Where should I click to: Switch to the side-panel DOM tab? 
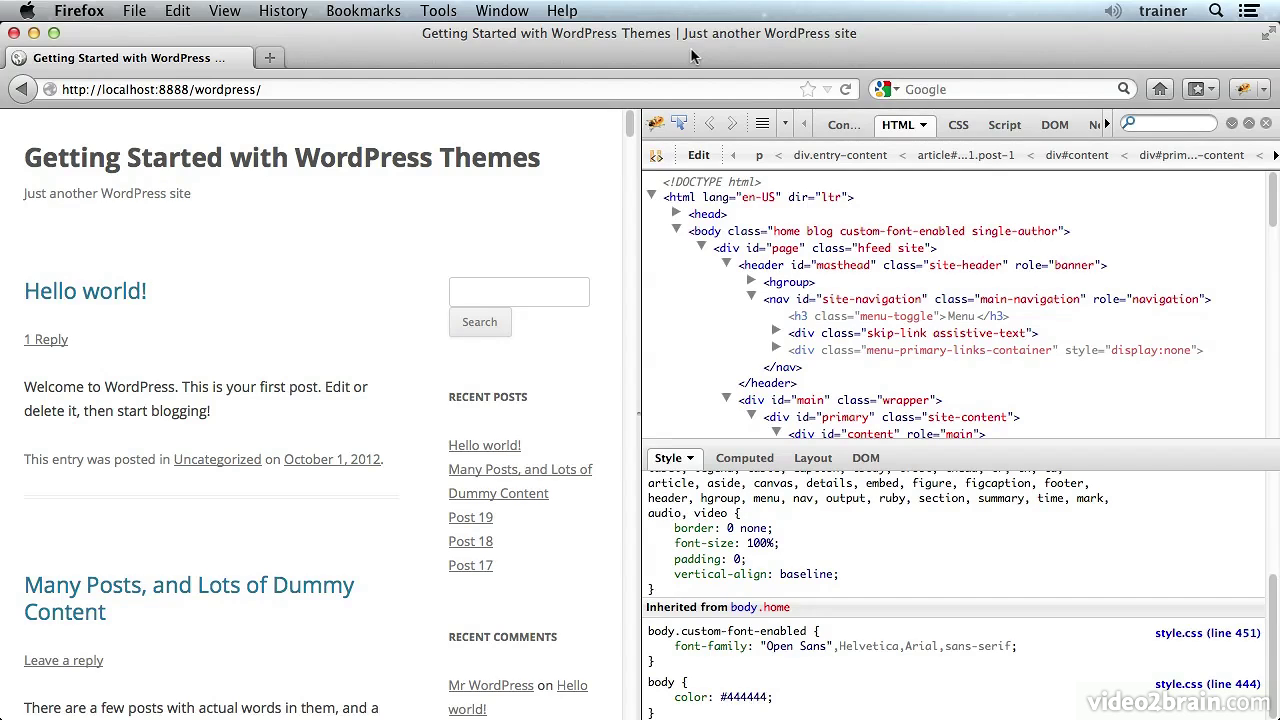[866, 458]
